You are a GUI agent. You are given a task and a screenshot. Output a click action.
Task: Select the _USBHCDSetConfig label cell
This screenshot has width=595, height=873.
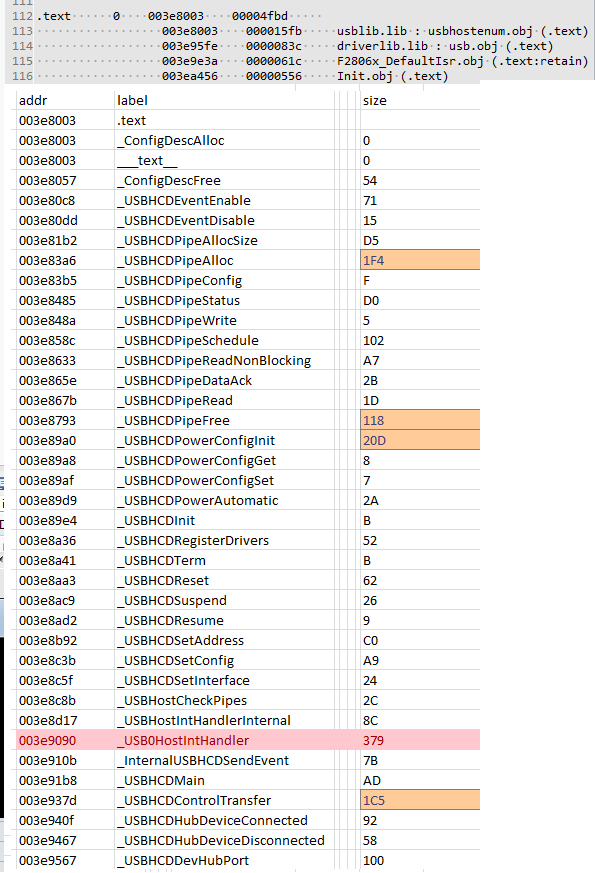click(x=224, y=660)
